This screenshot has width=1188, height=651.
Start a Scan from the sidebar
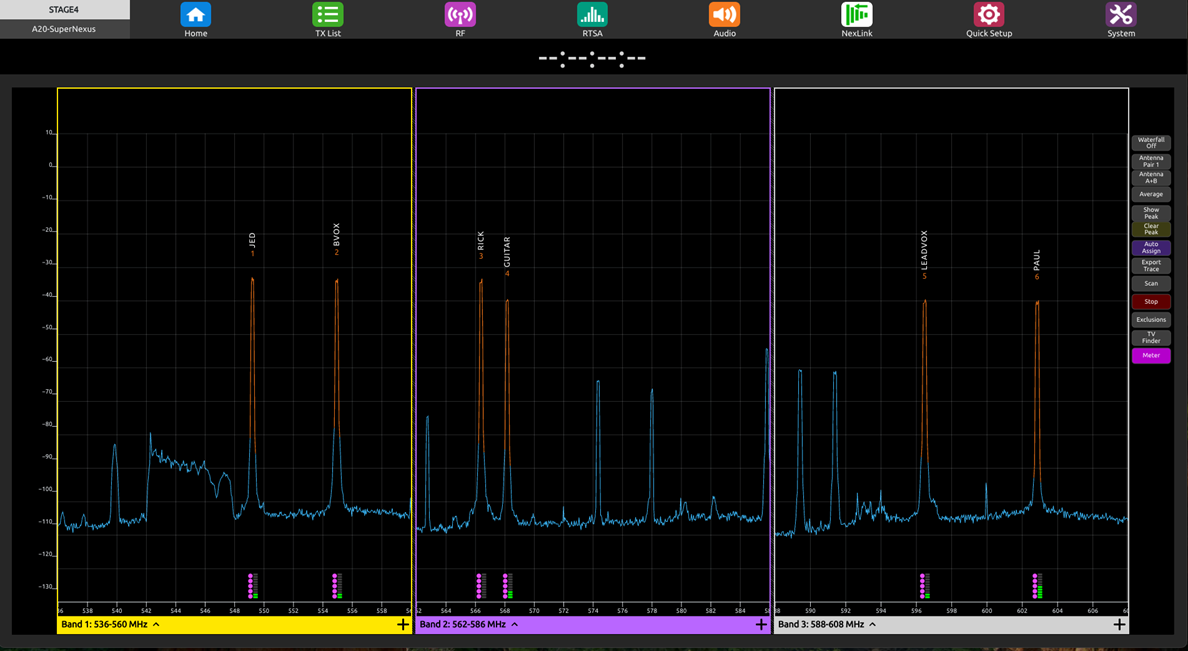pos(1151,283)
